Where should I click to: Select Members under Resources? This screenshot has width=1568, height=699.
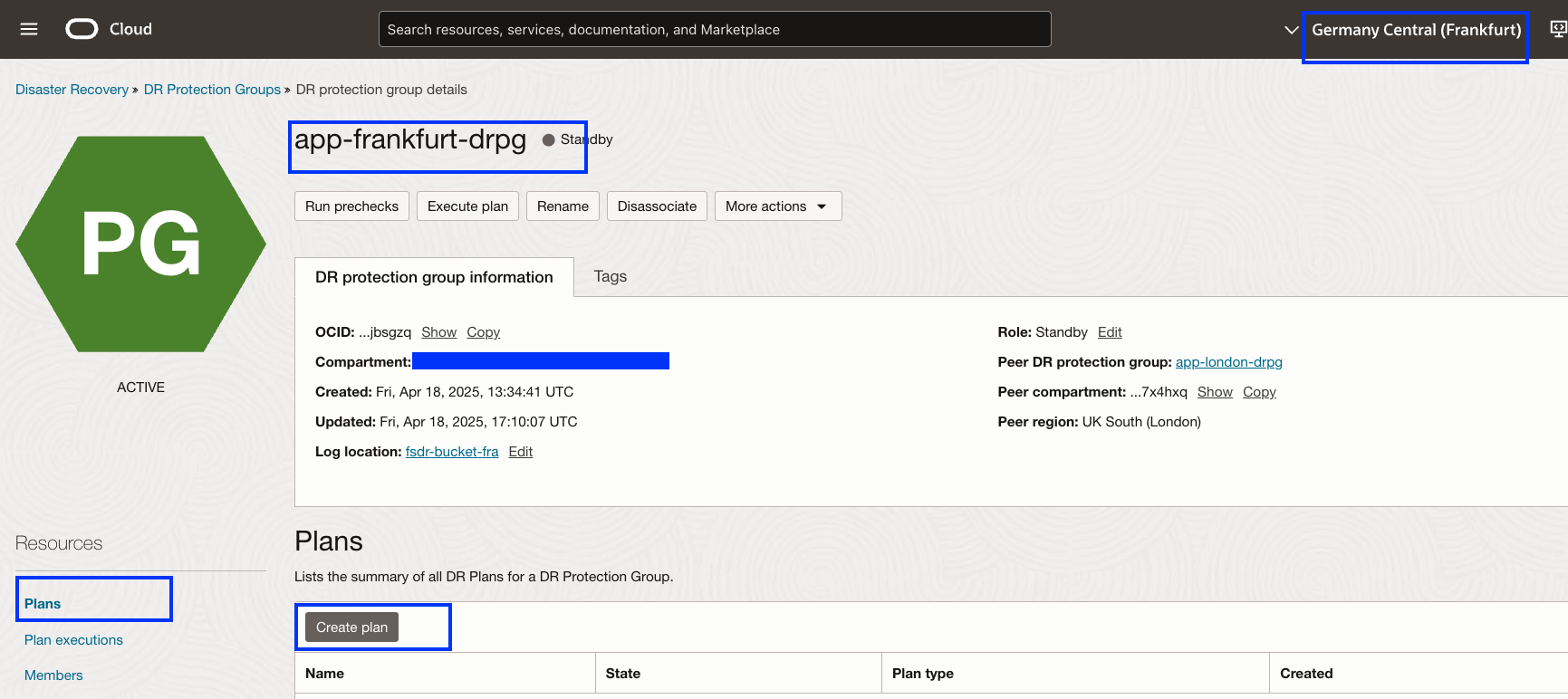click(53, 675)
